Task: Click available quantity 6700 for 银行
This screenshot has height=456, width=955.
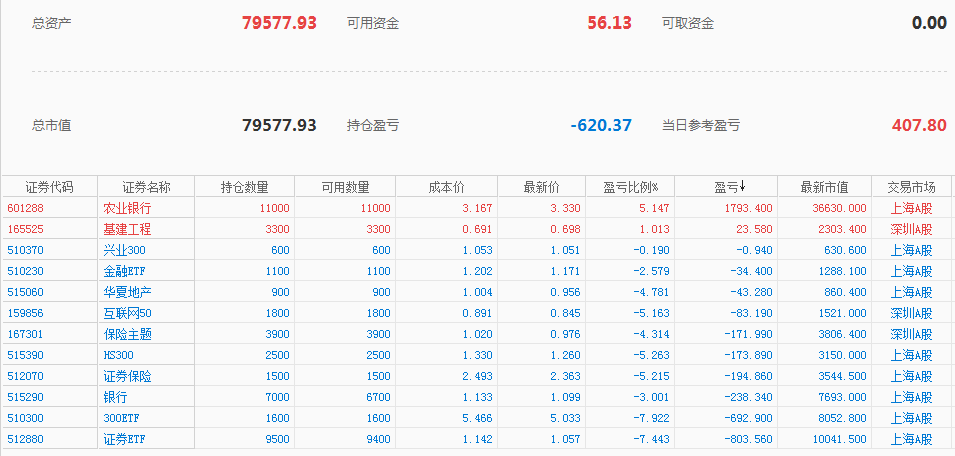Action: click(378, 397)
